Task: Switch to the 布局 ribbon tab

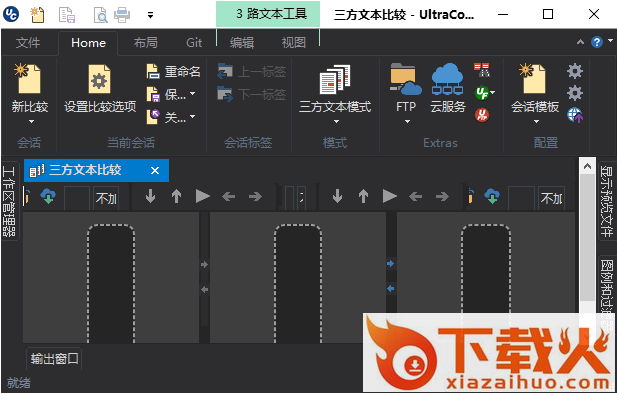Action: coord(146,43)
